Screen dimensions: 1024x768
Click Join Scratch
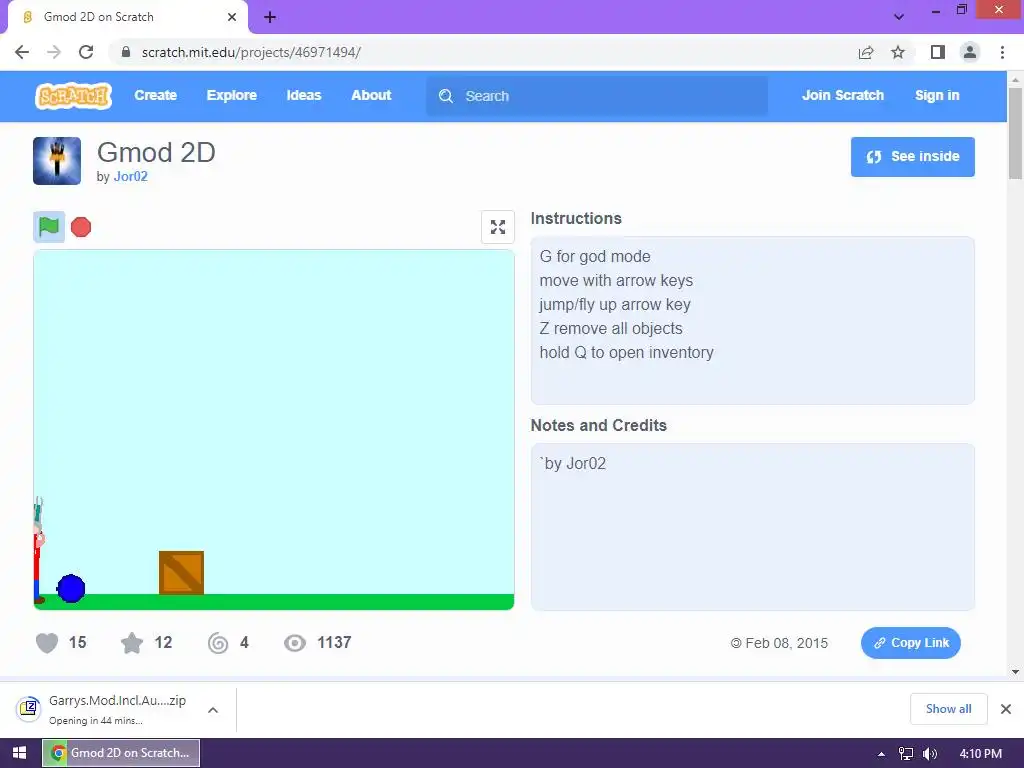tap(842, 95)
